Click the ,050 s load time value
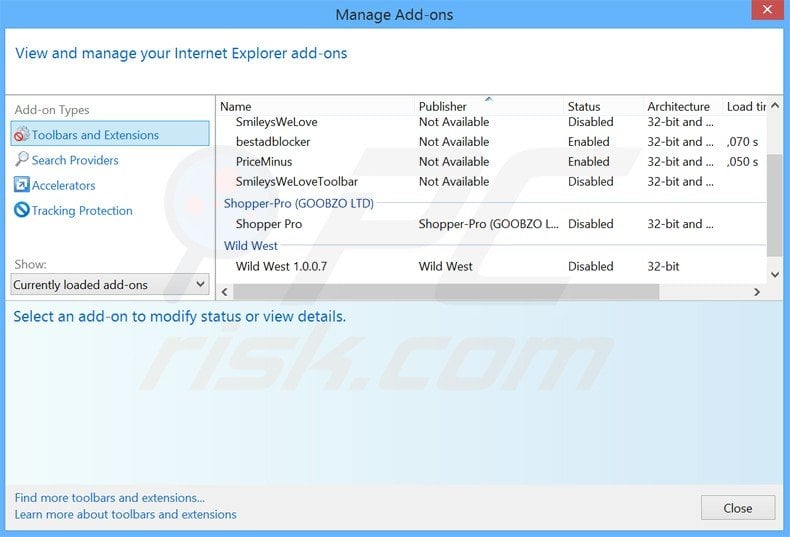 click(x=742, y=162)
